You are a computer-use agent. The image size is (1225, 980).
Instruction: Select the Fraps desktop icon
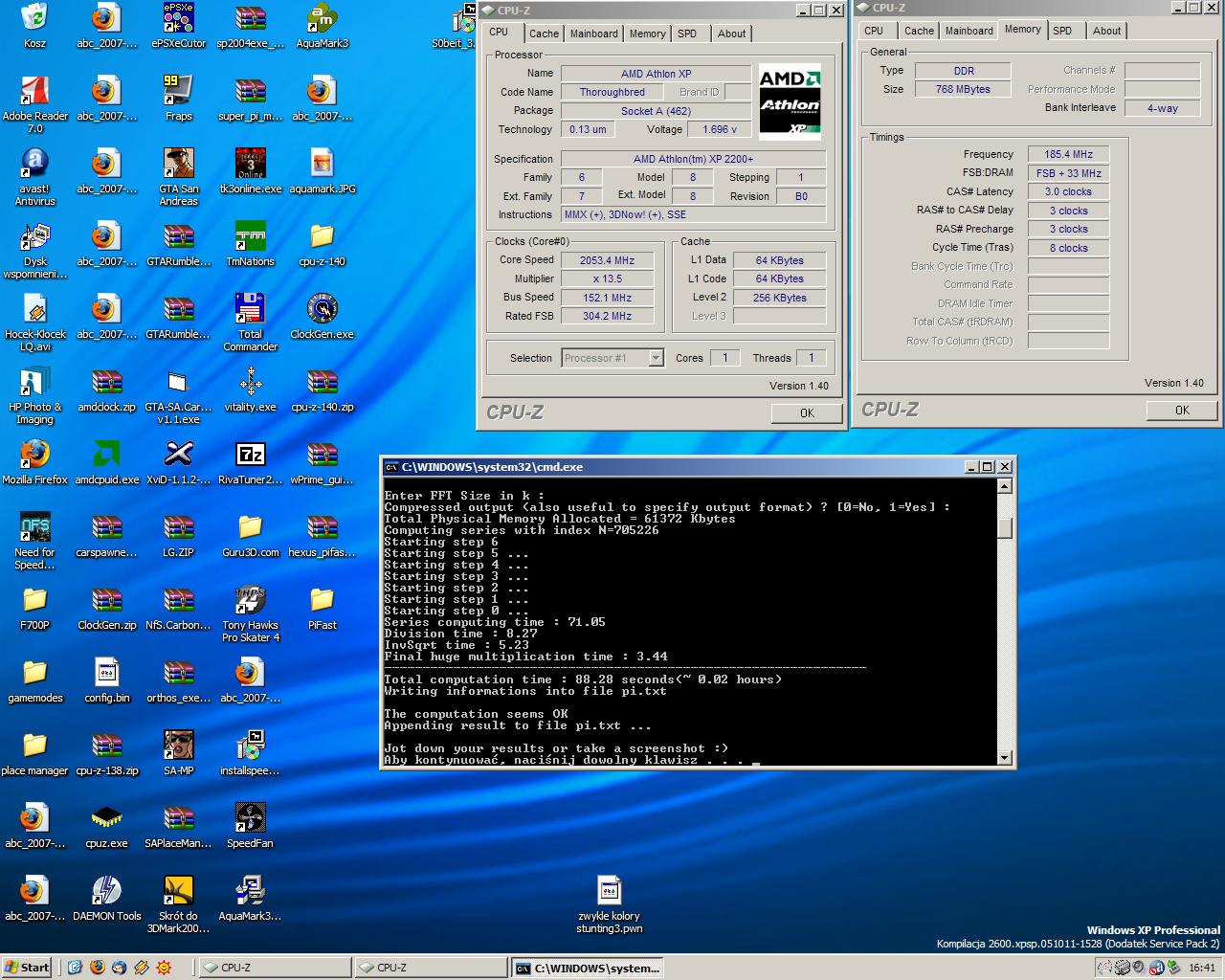coord(178,90)
